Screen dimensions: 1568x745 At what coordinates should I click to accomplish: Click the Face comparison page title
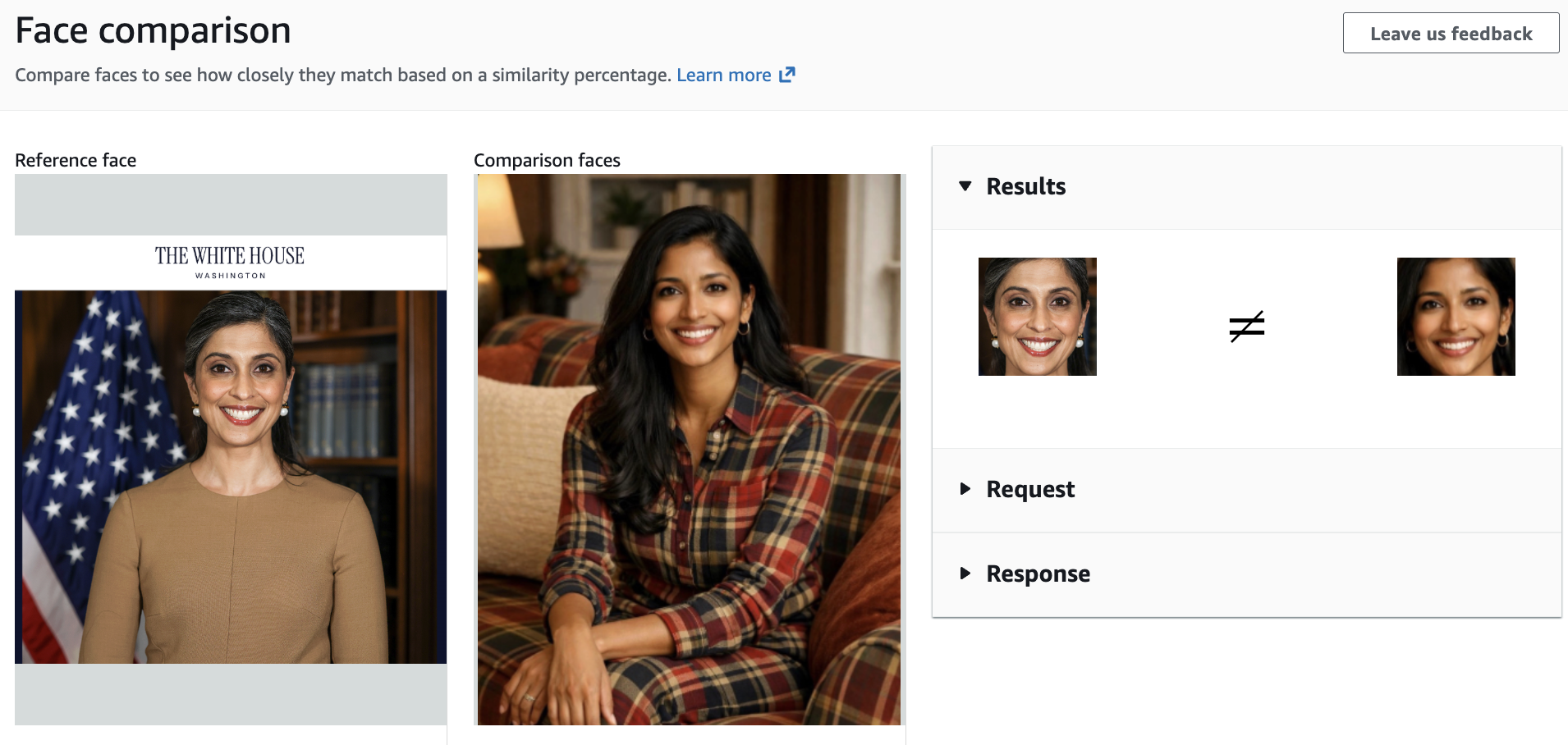click(154, 31)
